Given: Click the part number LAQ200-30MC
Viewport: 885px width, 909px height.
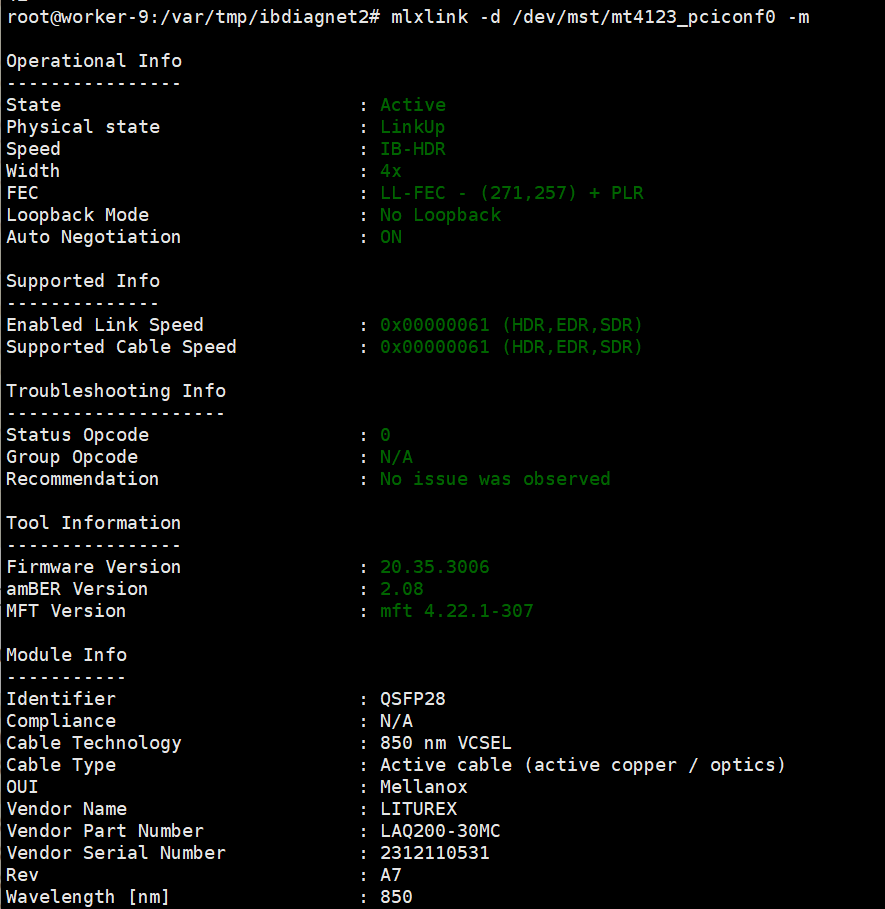Looking at the screenshot, I should (440, 831).
